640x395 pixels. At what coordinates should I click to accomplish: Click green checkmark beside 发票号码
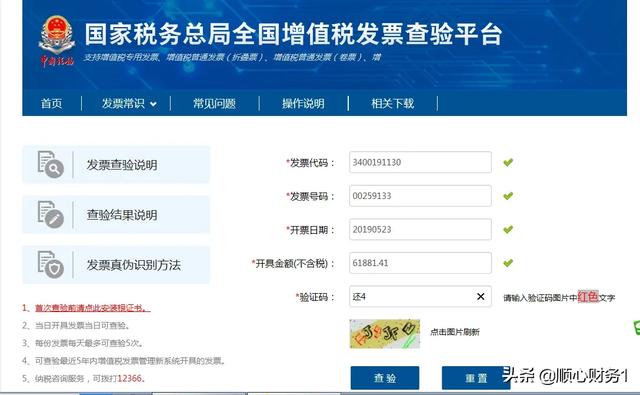(x=508, y=196)
